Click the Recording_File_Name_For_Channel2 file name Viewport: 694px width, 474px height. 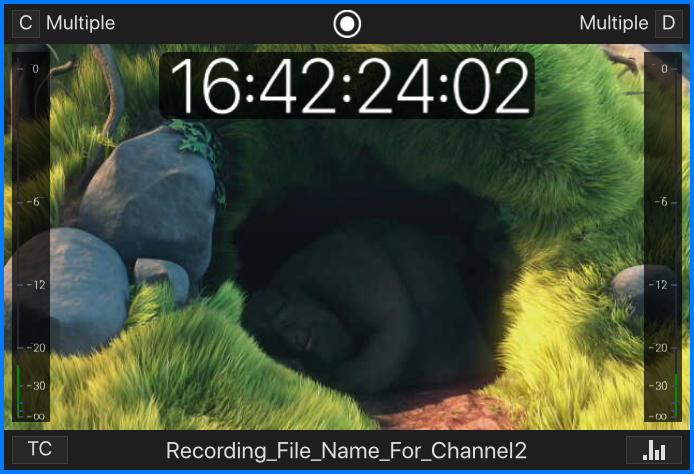[347, 451]
